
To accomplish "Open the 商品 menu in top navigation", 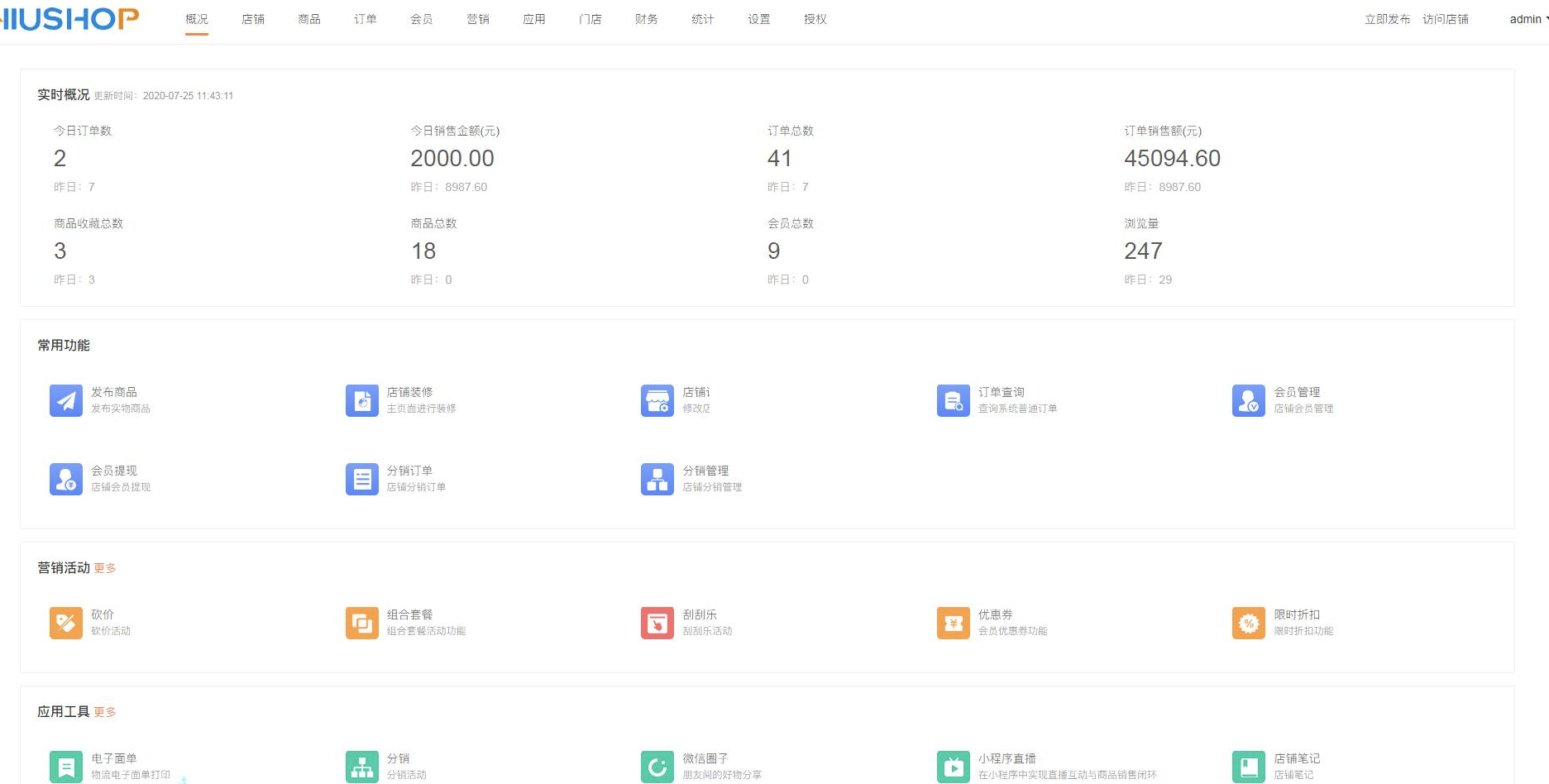I will pyautogui.click(x=309, y=19).
